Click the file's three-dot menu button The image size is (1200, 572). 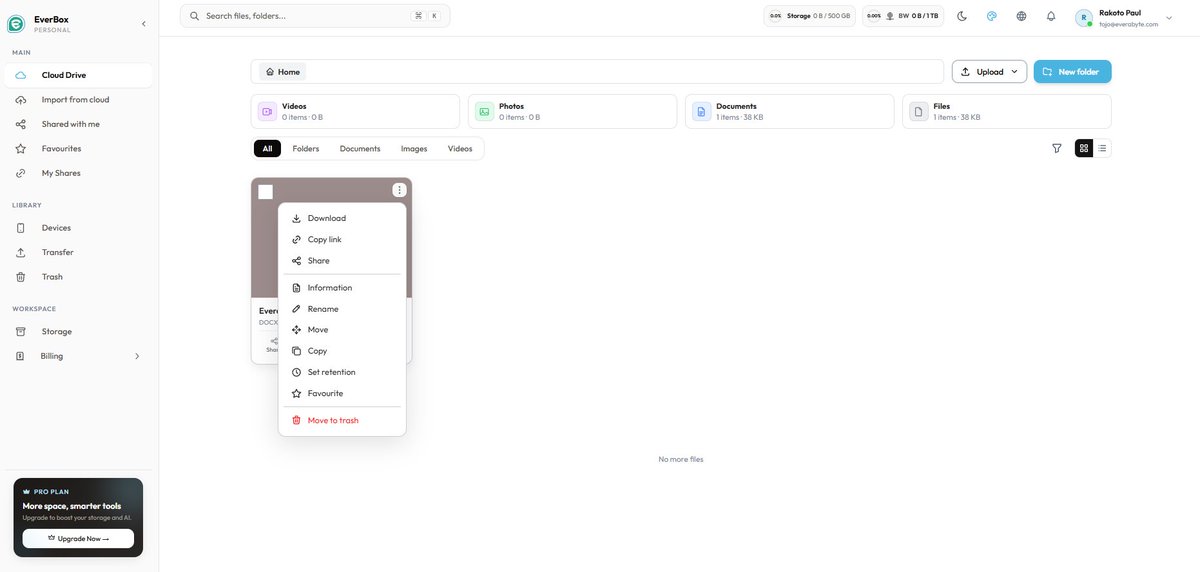[399, 190]
